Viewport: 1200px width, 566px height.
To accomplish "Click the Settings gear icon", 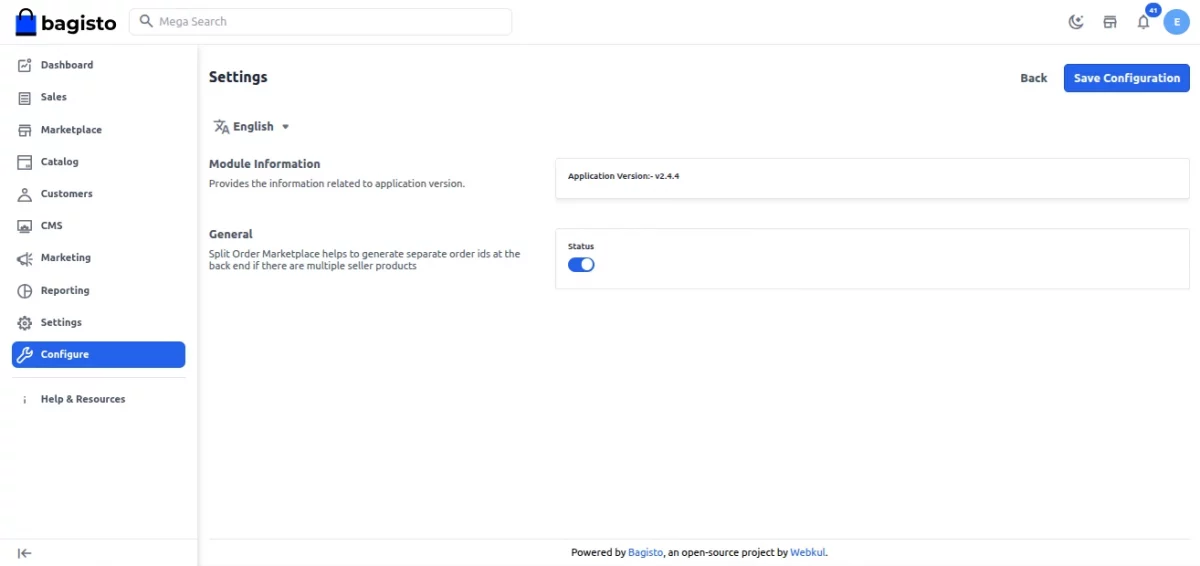I will click(25, 323).
